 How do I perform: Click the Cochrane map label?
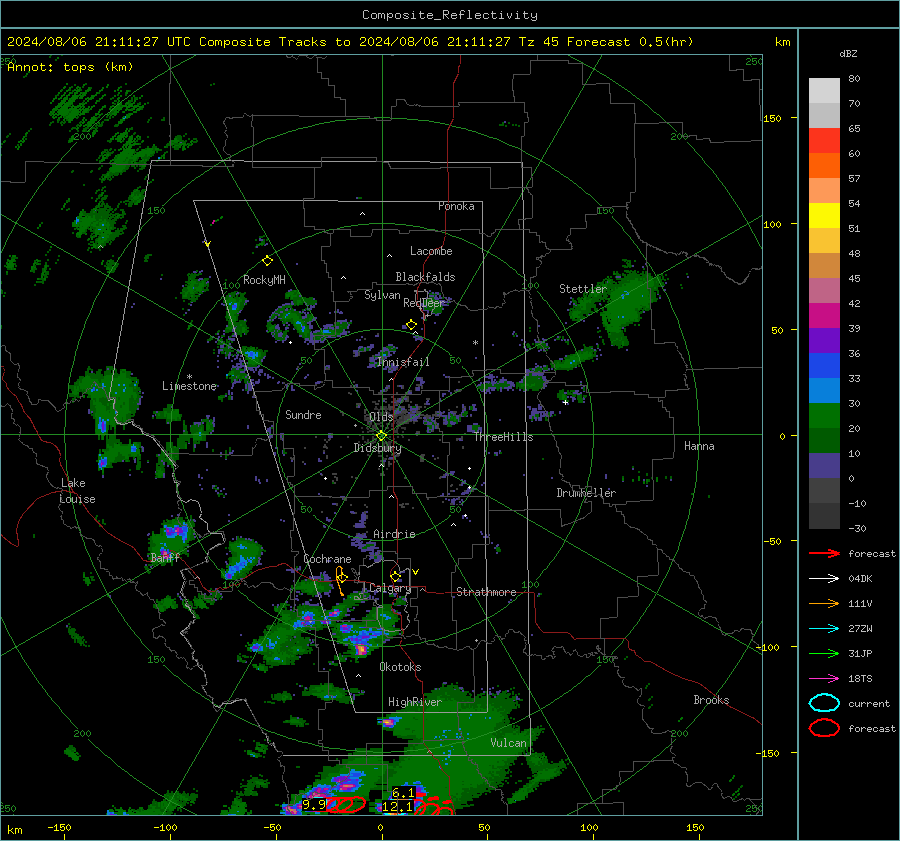point(327,559)
